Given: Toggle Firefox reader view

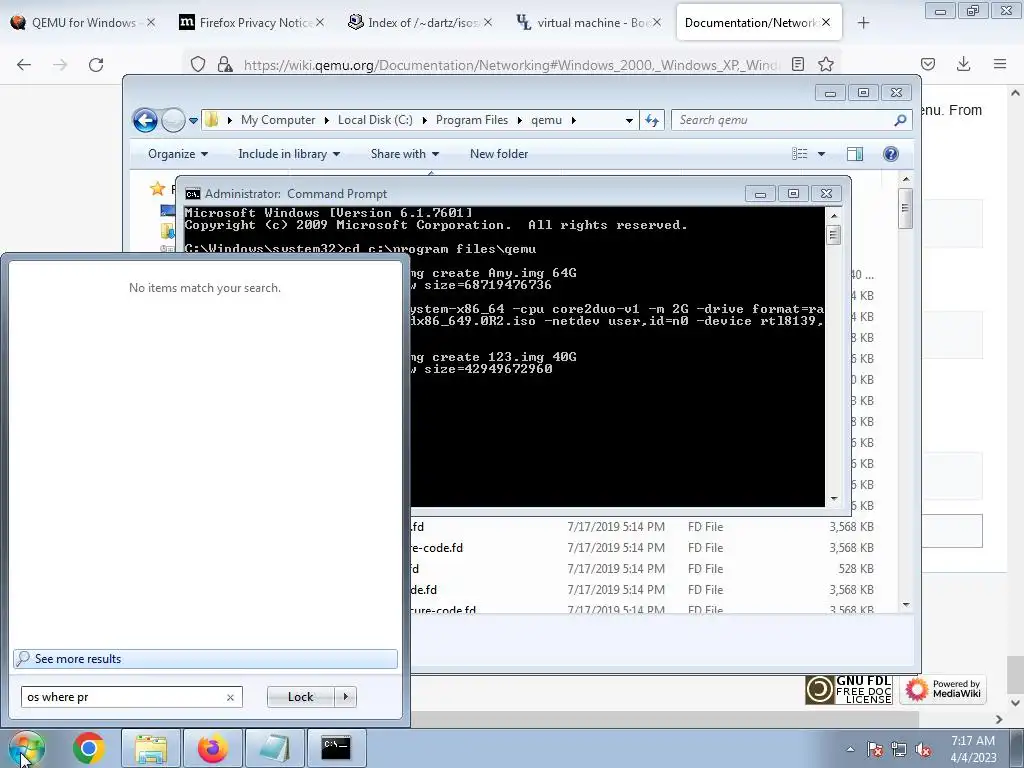Looking at the screenshot, I should pyautogui.click(x=797, y=64).
